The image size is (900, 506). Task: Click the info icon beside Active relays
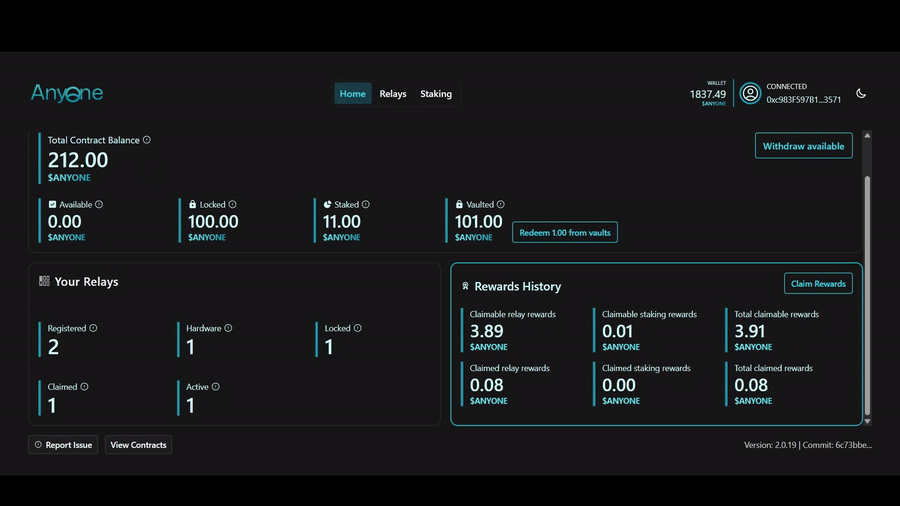coord(216,387)
